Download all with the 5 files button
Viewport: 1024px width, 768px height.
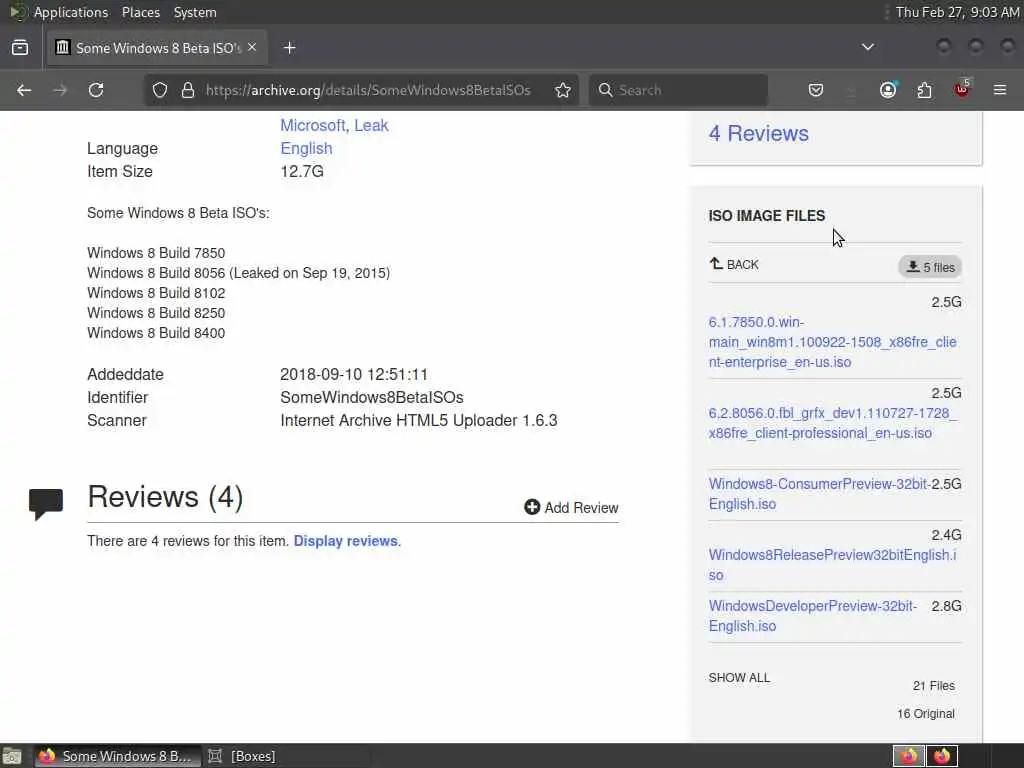click(x=930, y=266)
